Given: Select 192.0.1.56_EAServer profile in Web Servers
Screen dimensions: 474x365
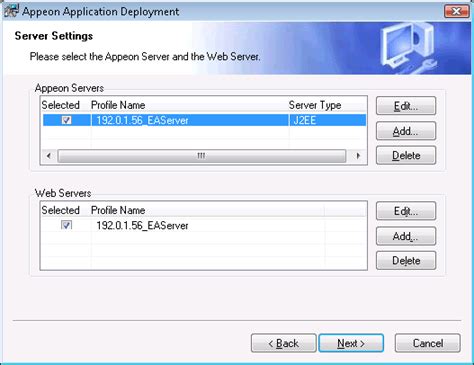Looking at the screenshot, I should click(x=142, y=226).
